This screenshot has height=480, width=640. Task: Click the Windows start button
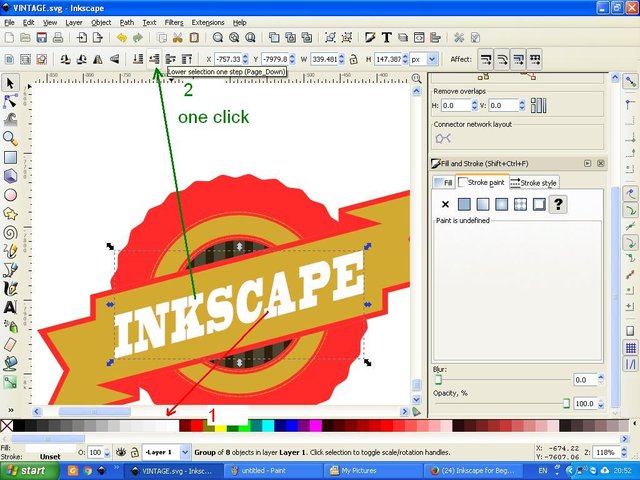pyautogui.click(x=30, y=471)
